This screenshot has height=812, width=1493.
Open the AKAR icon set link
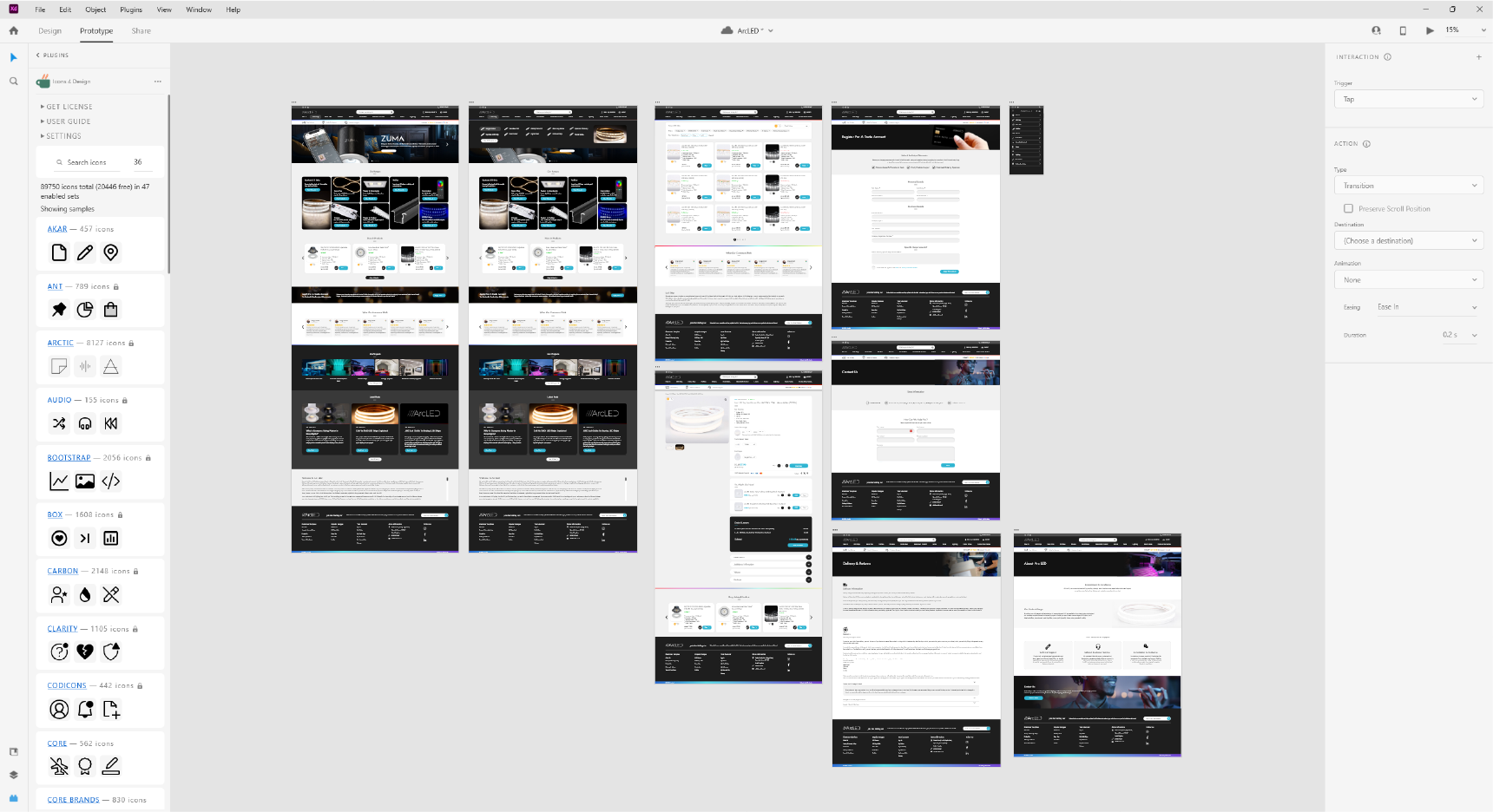(x=57, y=229)
